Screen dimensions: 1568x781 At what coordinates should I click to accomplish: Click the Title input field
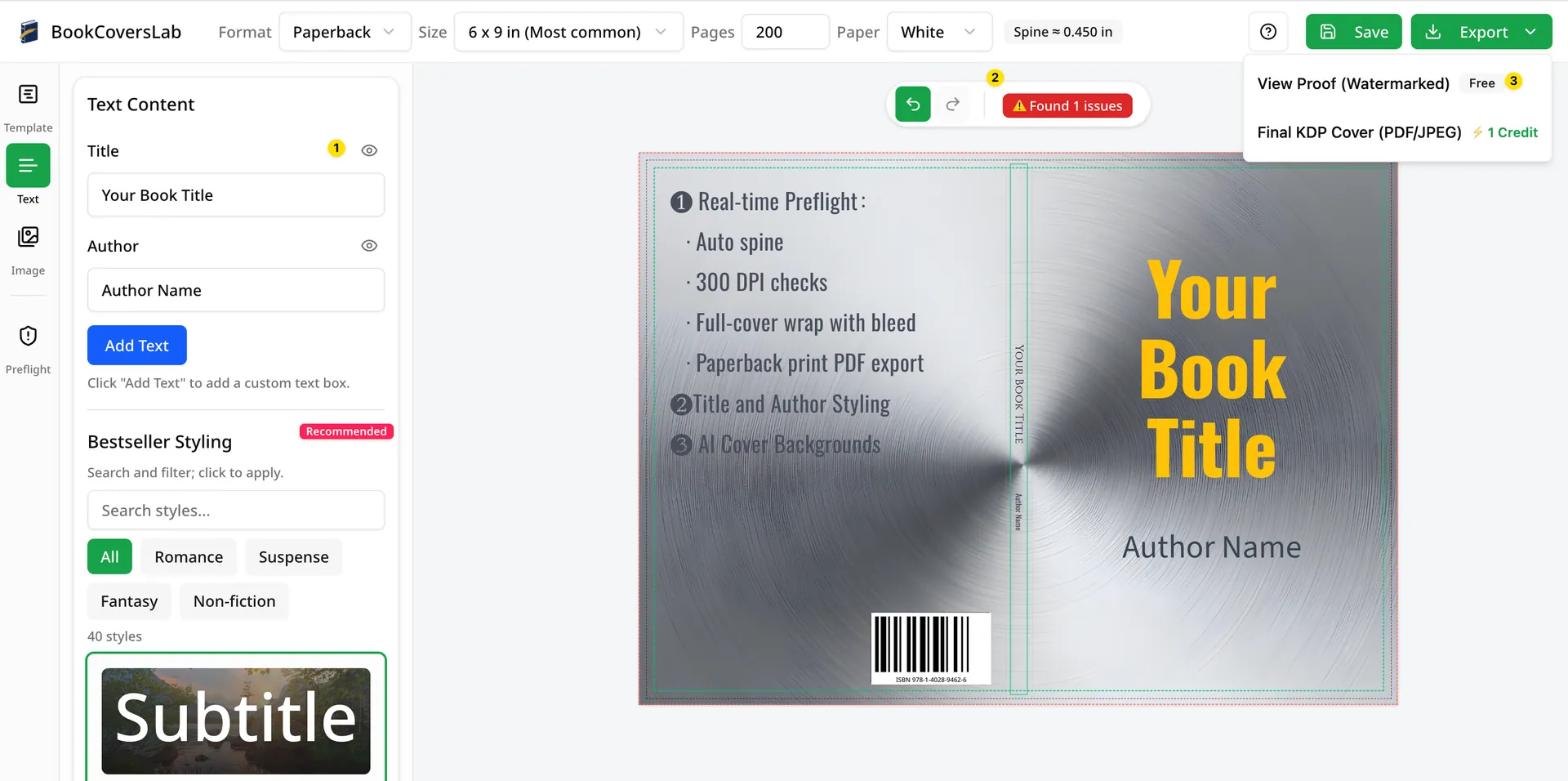[236, 195]
